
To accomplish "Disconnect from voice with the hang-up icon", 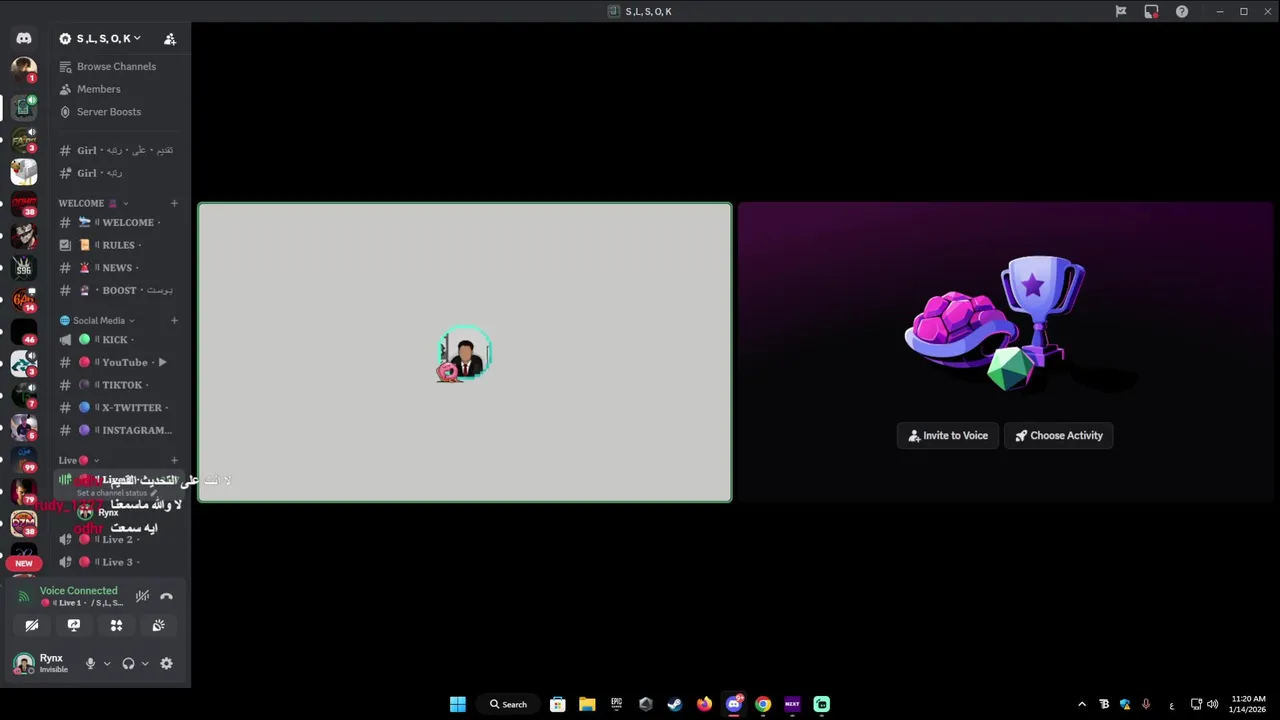I will (166, 596).
